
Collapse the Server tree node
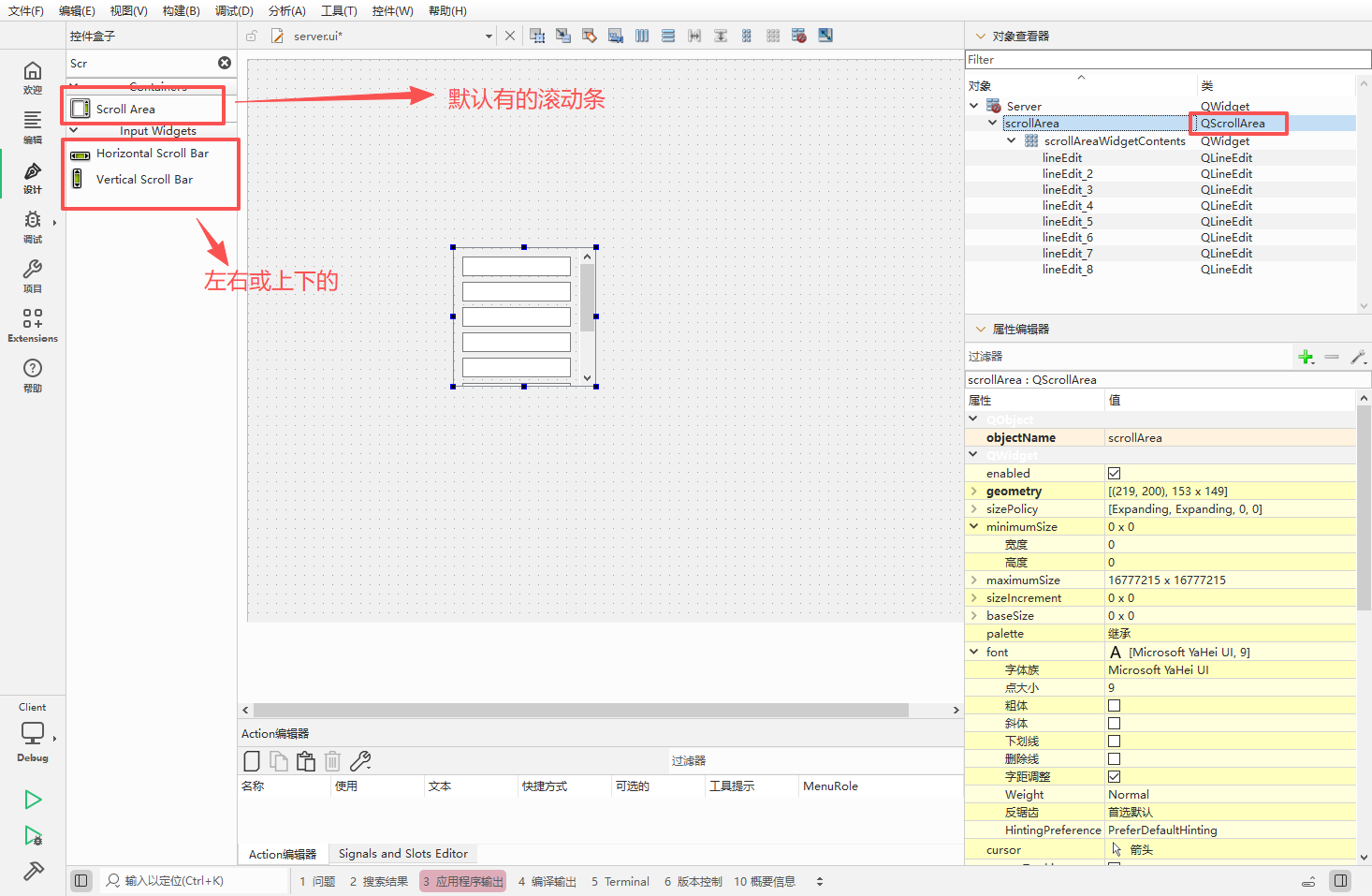(x=974, y=106)
